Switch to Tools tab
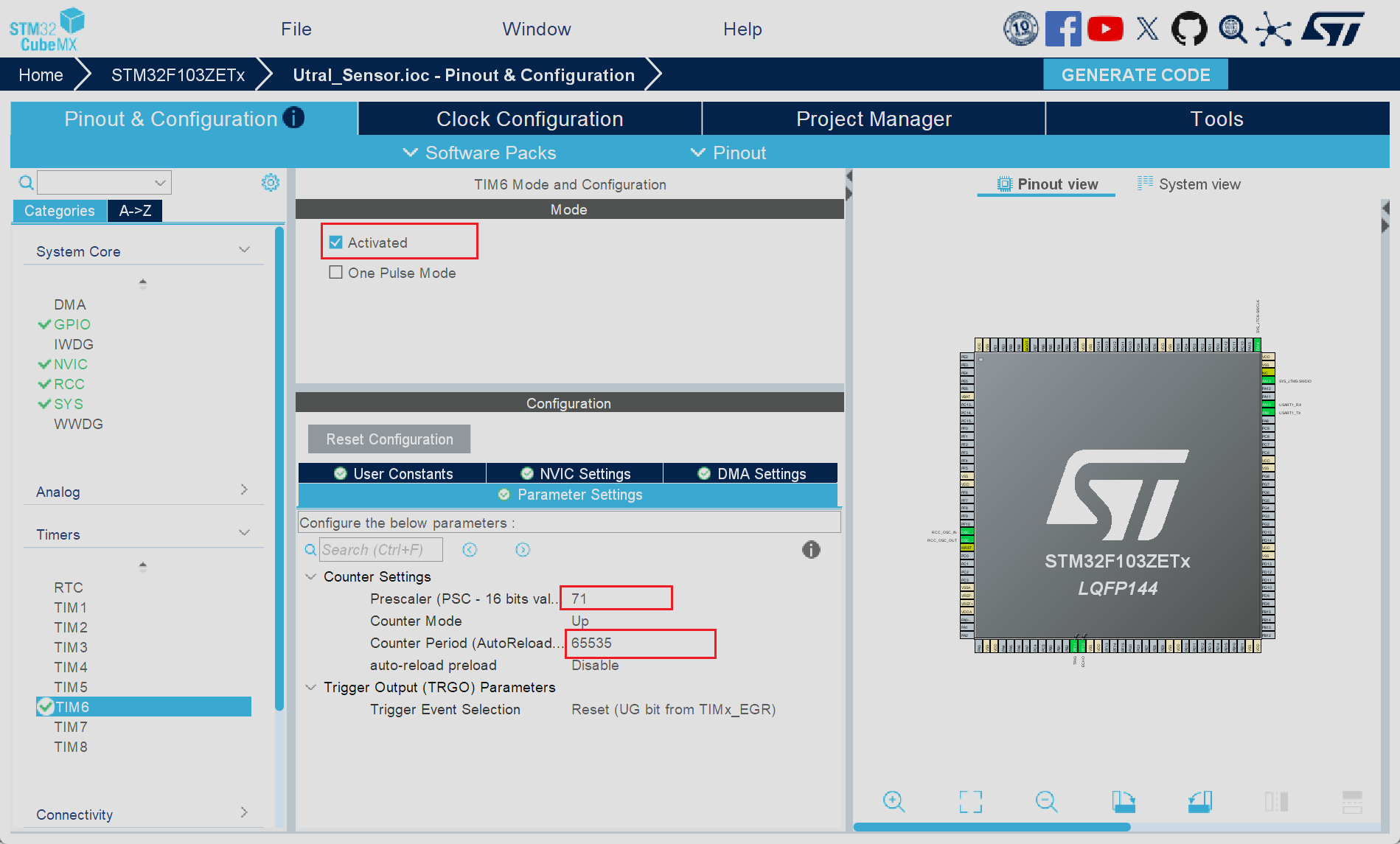 (1217, 119)
